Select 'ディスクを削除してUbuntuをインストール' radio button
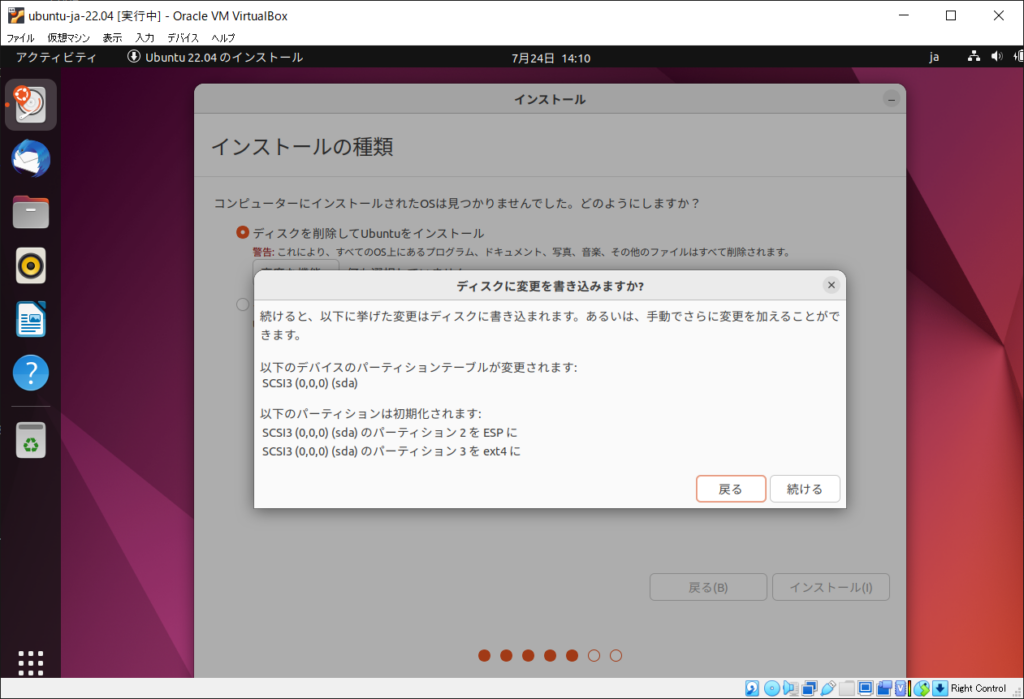 (x=242, y=232)
